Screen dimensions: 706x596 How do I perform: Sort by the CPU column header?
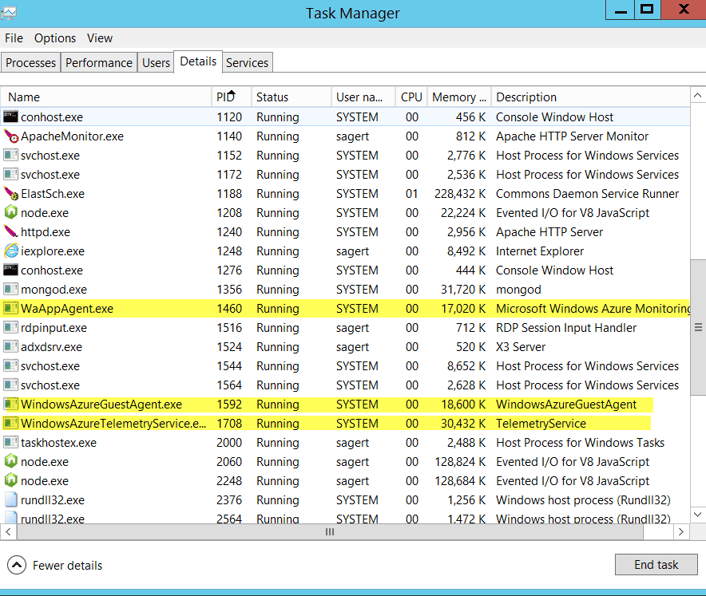(x=411, y=97)
